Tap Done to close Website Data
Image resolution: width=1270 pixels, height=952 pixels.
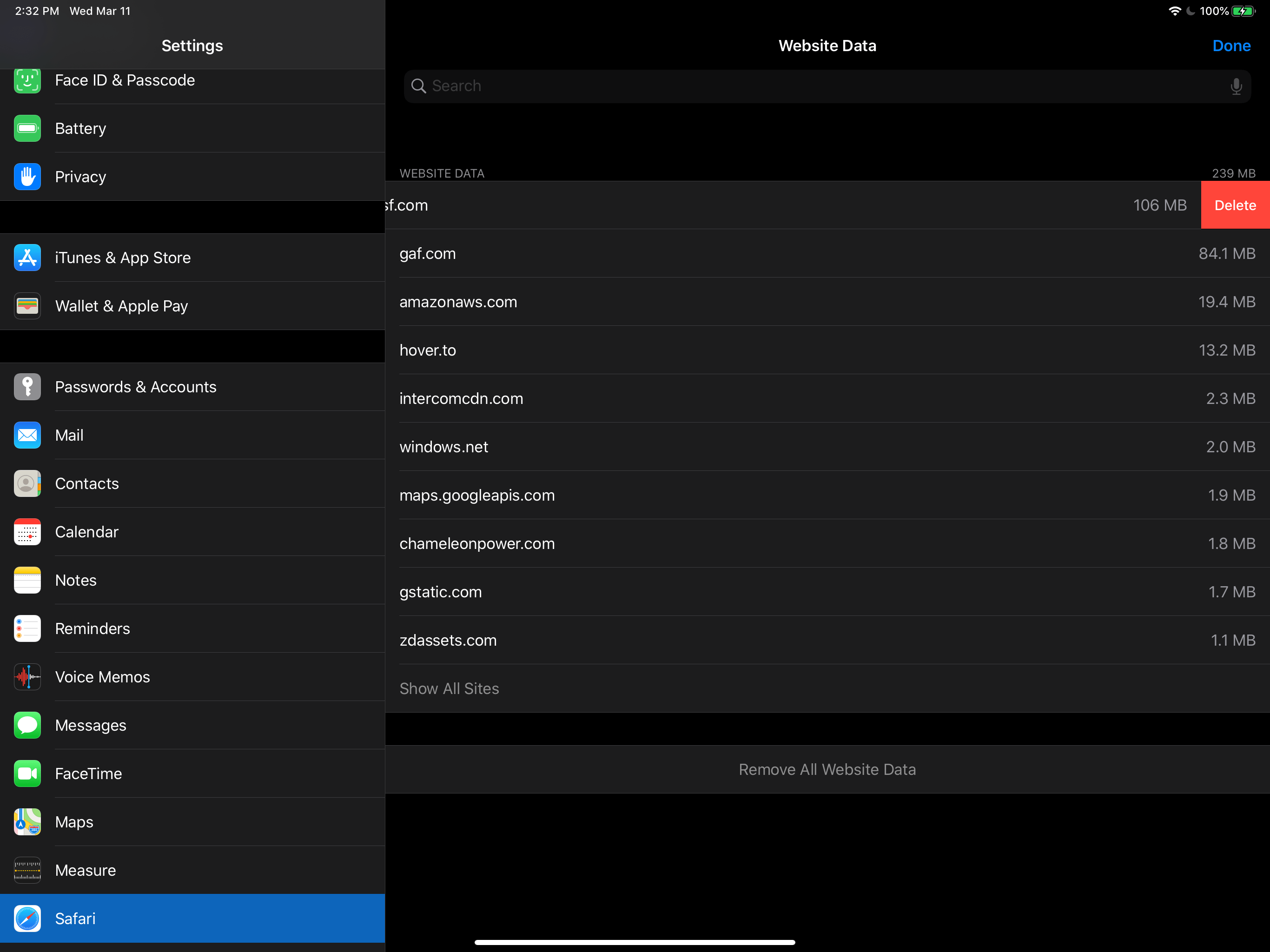point(1231,46)
